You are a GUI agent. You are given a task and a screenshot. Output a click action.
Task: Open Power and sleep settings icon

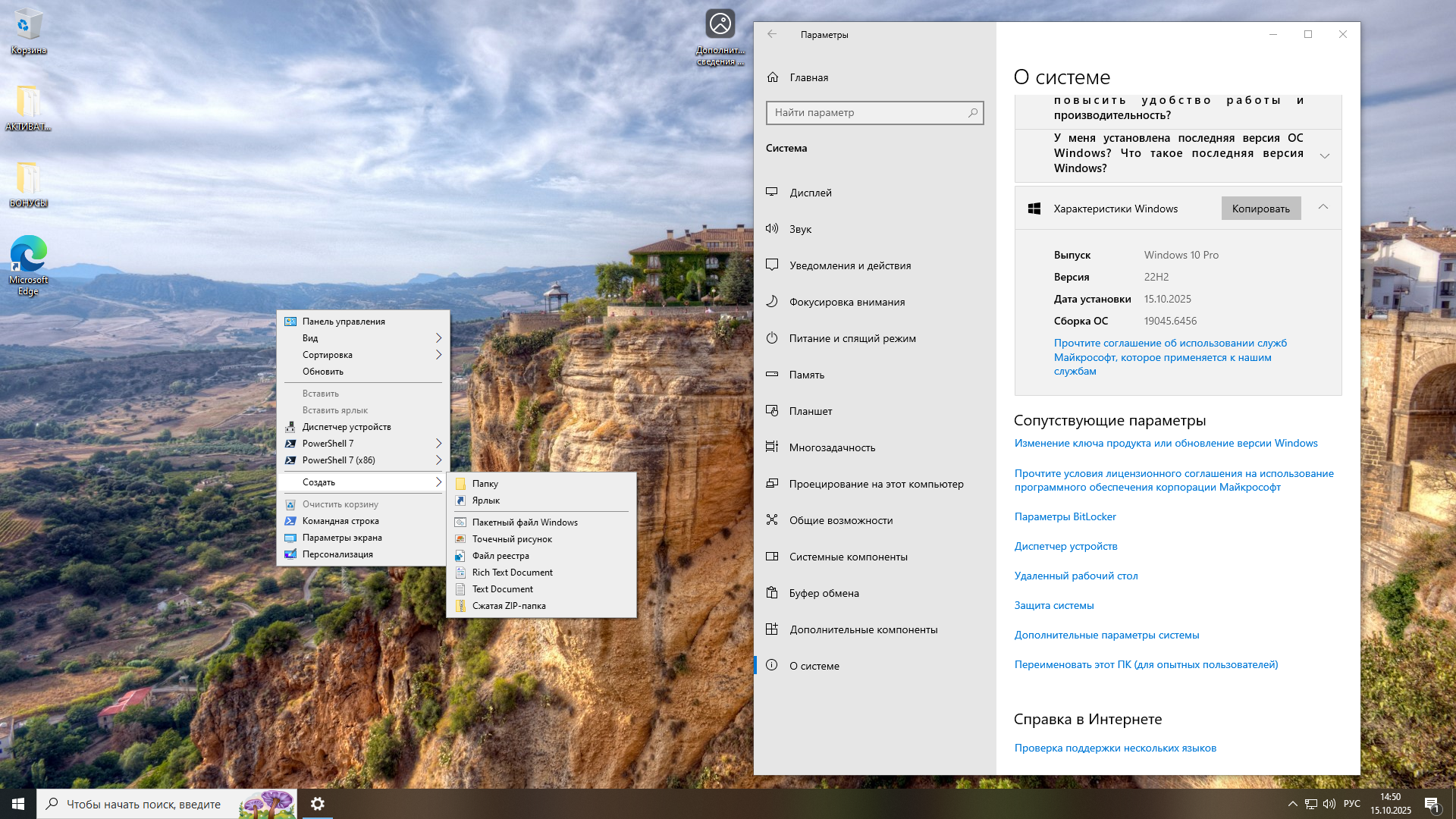click(x=772, y=338)
